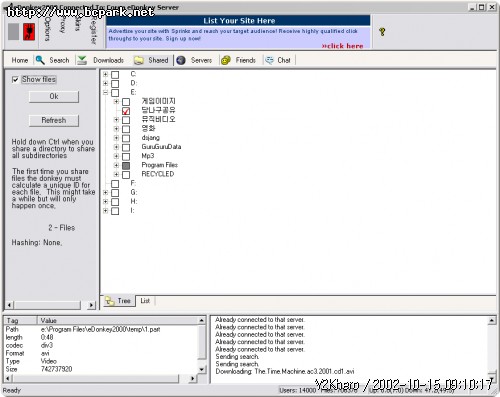Viewport: 500px width, 397px height.
Task: Open the Downloads page in the toolbar
Action: click(101, 60)
